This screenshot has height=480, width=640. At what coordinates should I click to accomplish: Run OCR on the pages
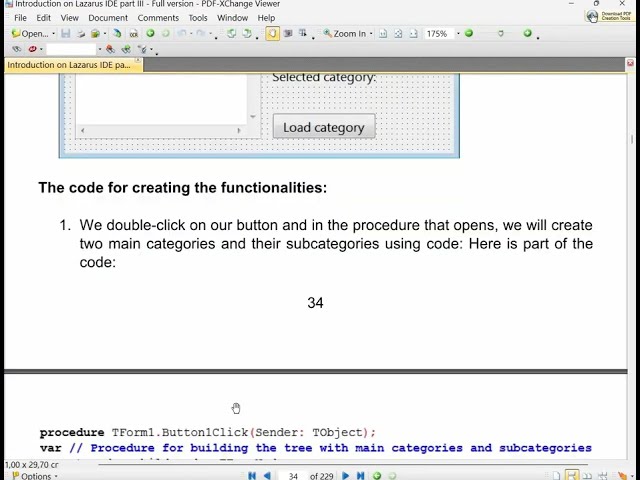[x=133, y=33]
